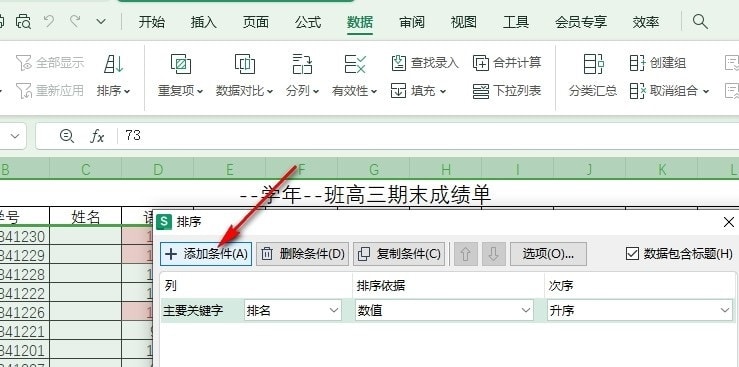
Task: Click the 分列 split columns icon
Action: [x=302, y=64]
